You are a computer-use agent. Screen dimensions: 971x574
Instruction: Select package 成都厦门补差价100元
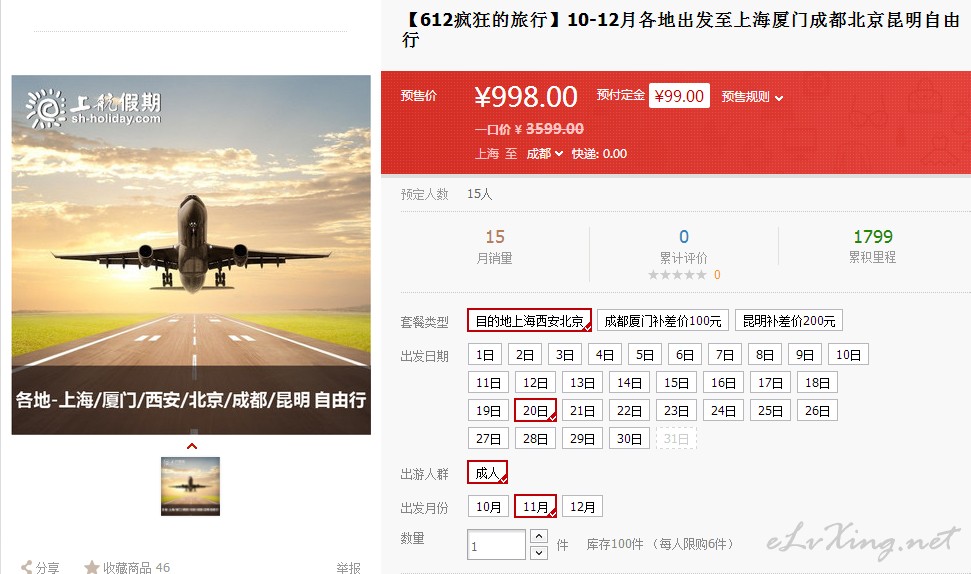click(663, 321)
